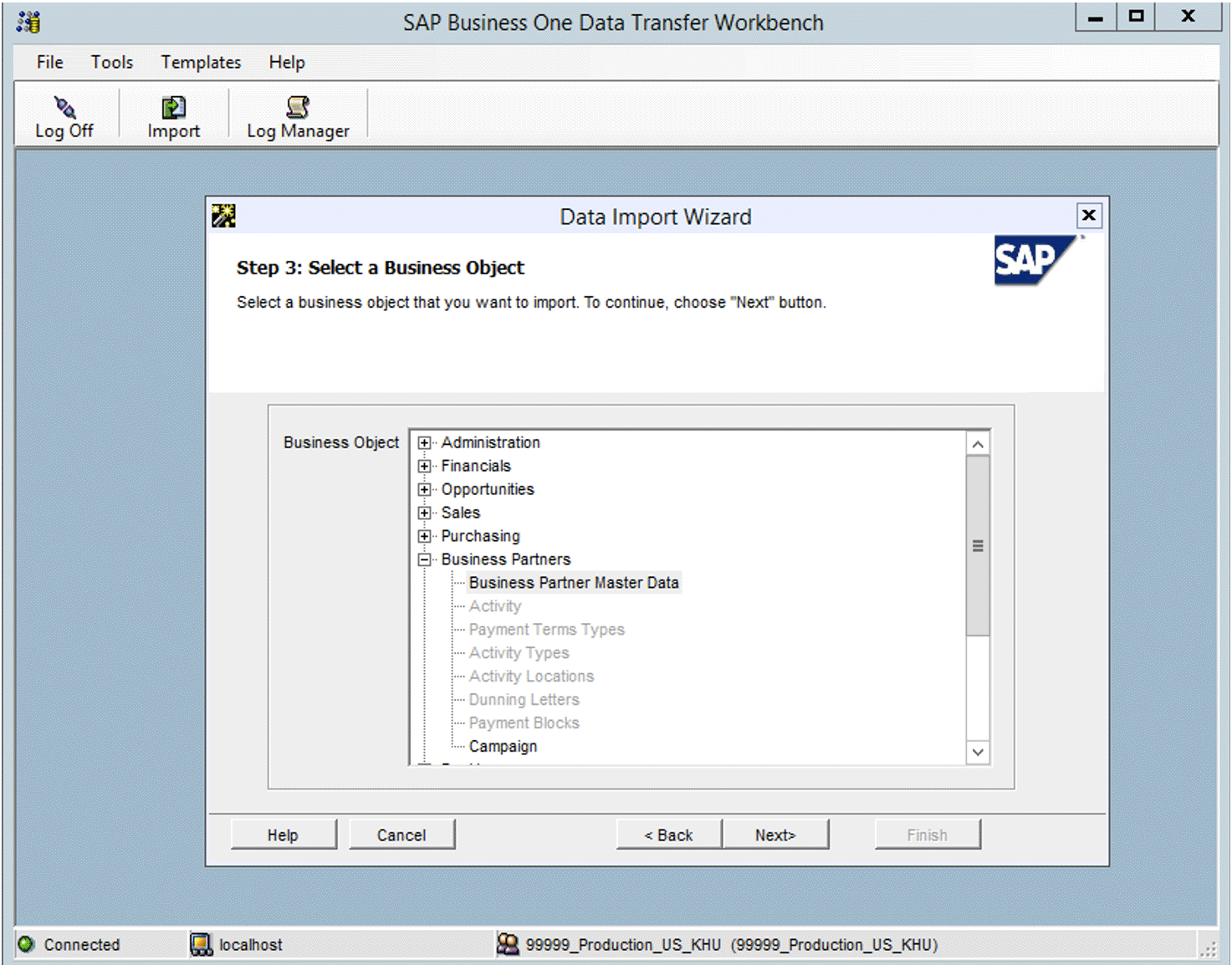The height and width of the screenshot is (965, 1232).
Task: Click the status bar resize grip
Action: (x=1209, y=948)
